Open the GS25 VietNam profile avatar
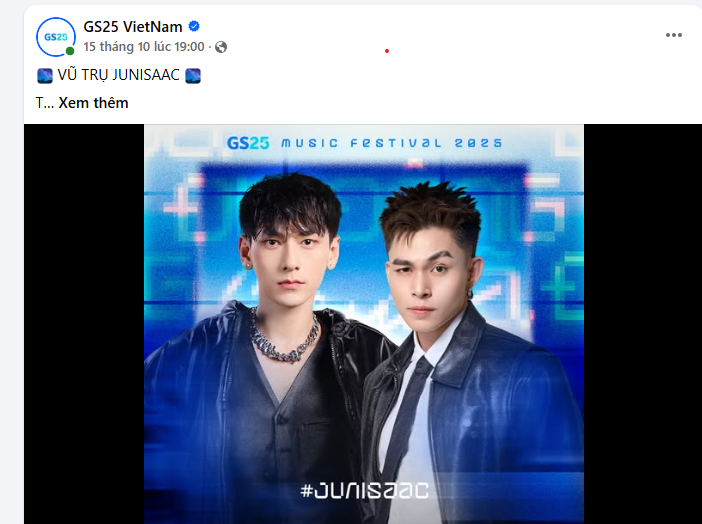 coord(56,37)
